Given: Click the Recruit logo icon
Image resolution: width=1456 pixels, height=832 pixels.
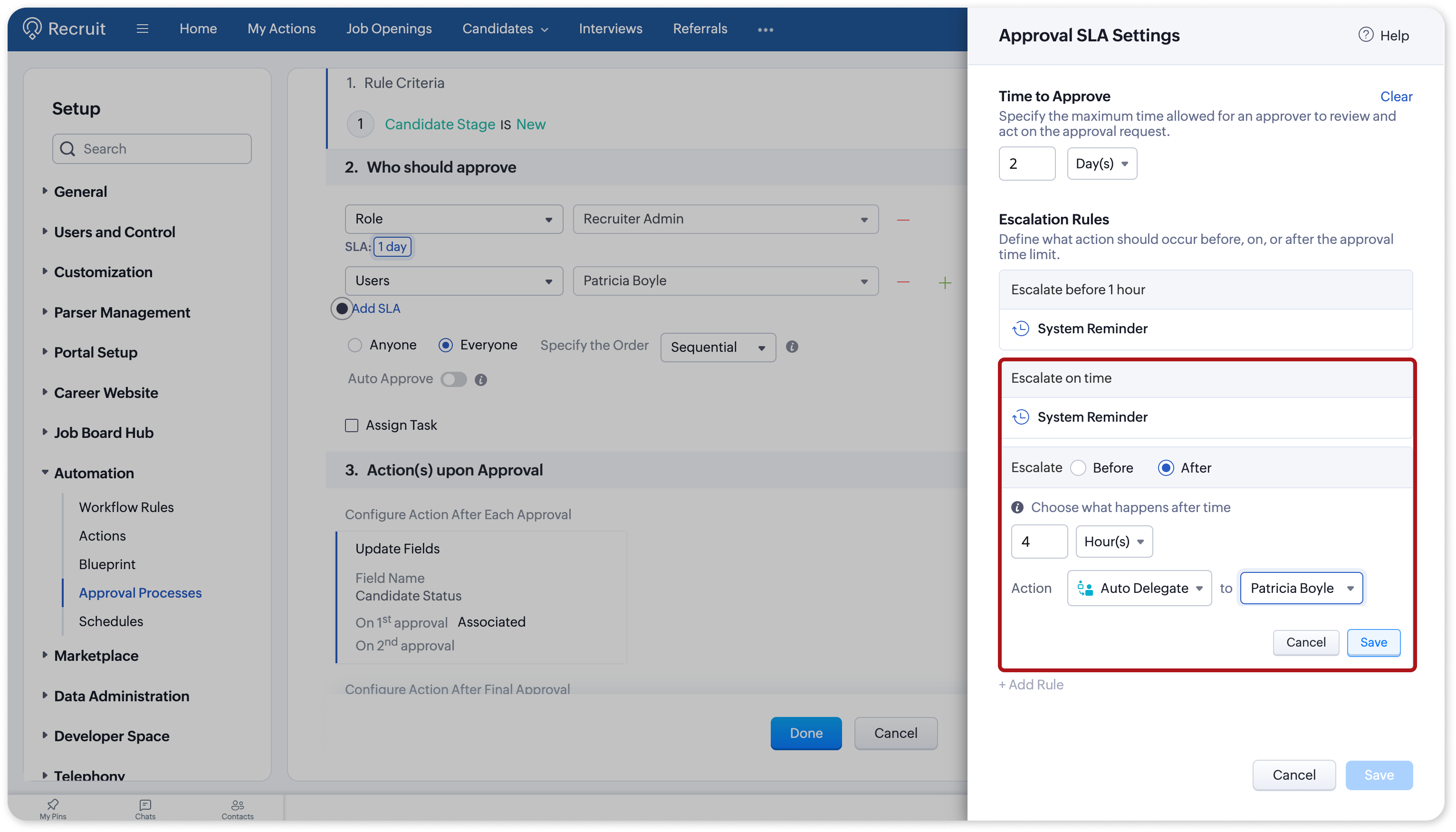Looking at the screenshot, I should pyautogui.click(x=32, y=28).
